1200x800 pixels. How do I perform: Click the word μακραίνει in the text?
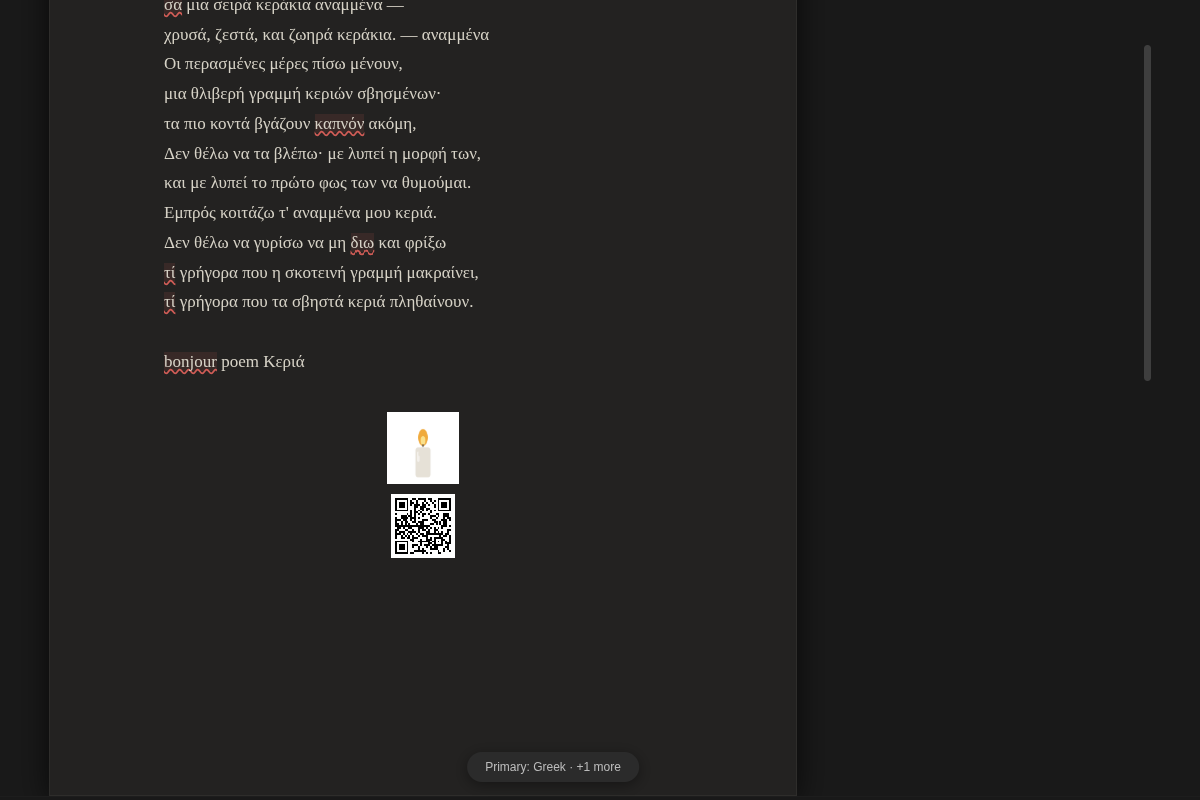tap(442, 273)
